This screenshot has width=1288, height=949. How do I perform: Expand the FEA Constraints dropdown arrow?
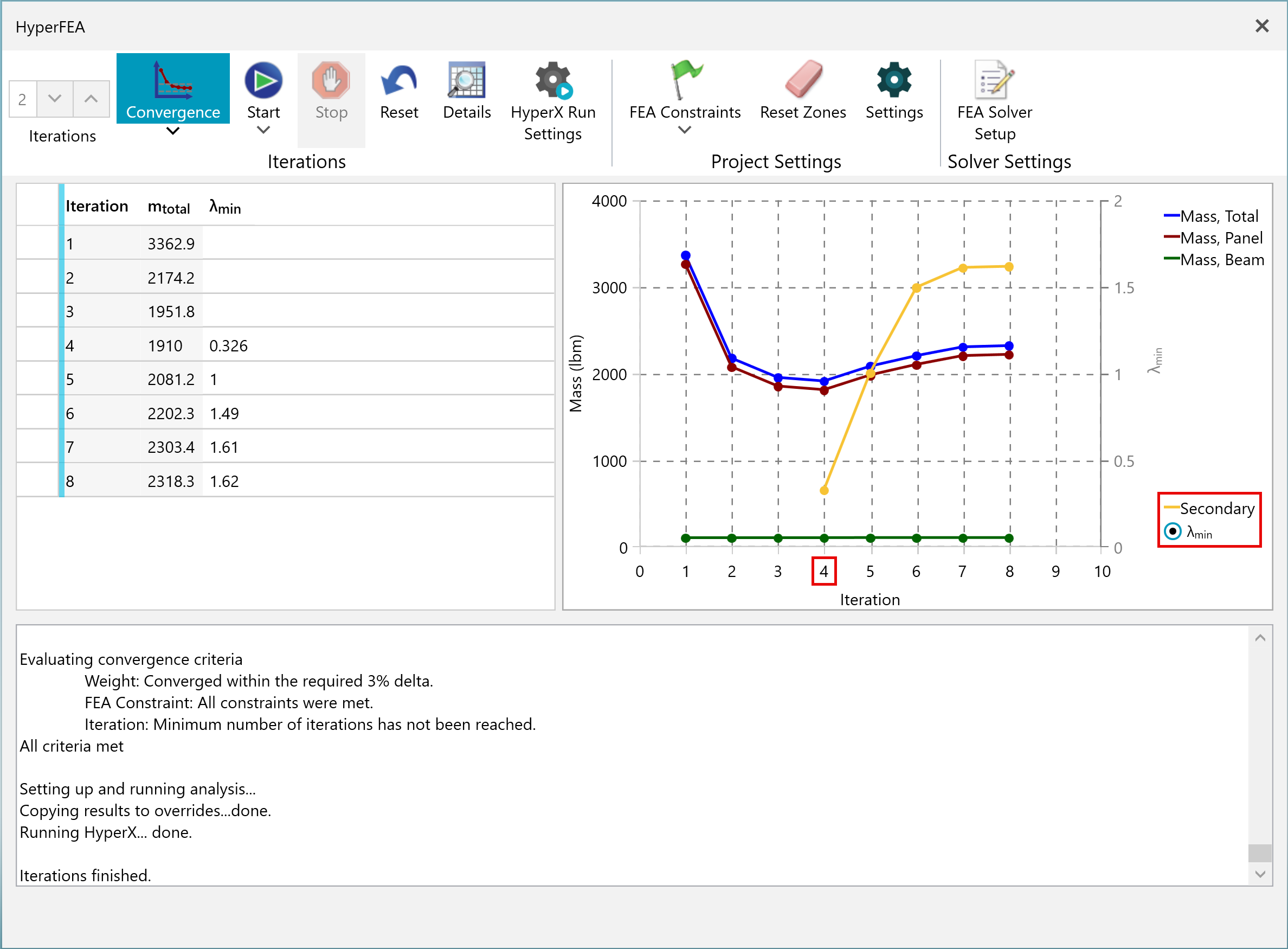[685, 130]
